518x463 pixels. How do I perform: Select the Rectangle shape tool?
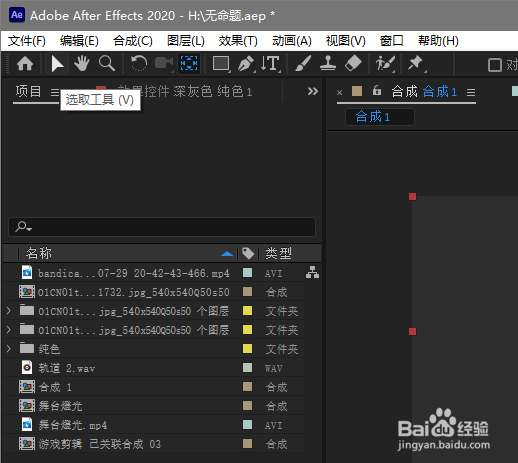(x=221, y=63)
